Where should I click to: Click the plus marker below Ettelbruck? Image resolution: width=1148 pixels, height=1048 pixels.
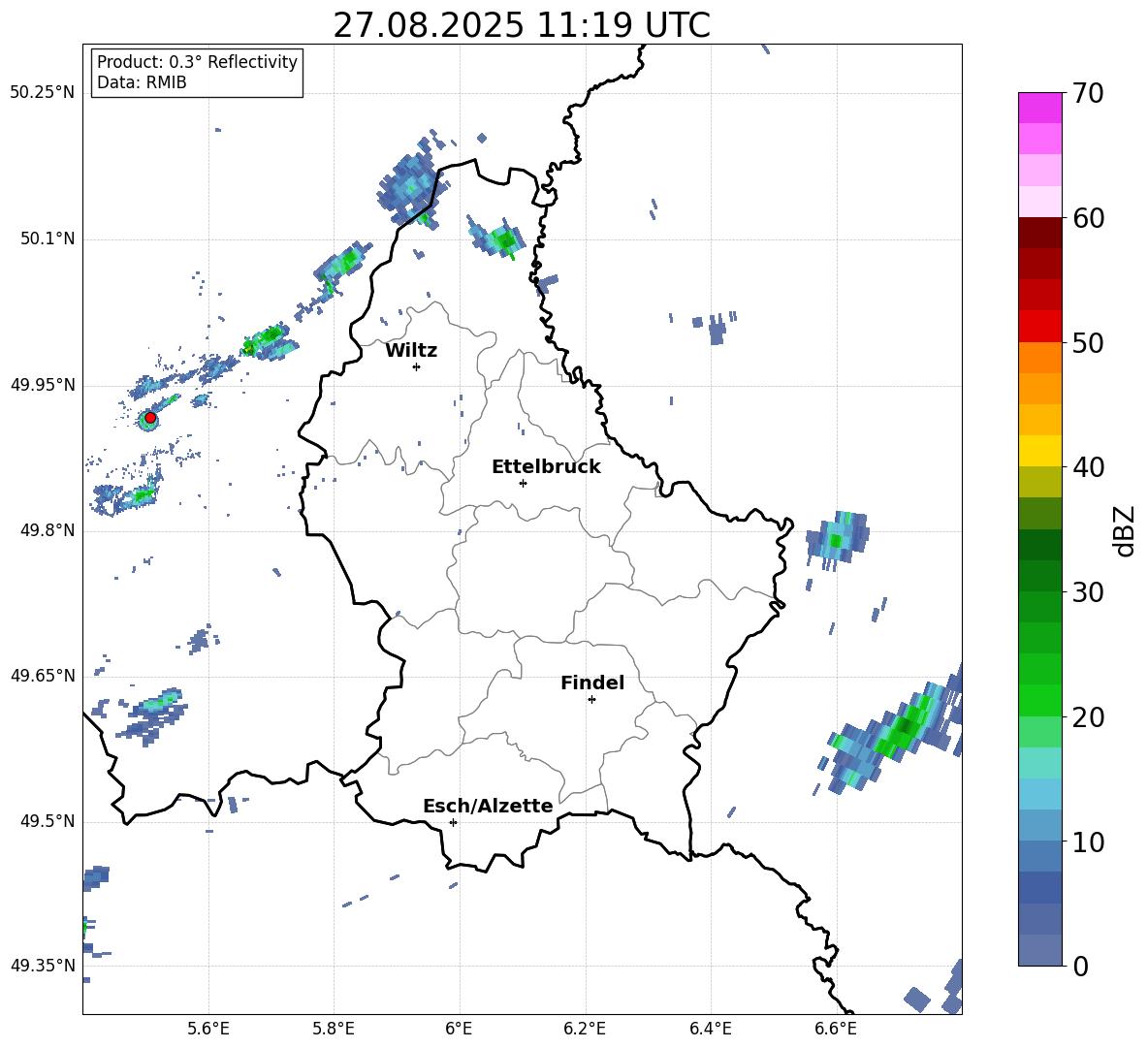pos(523,483)
